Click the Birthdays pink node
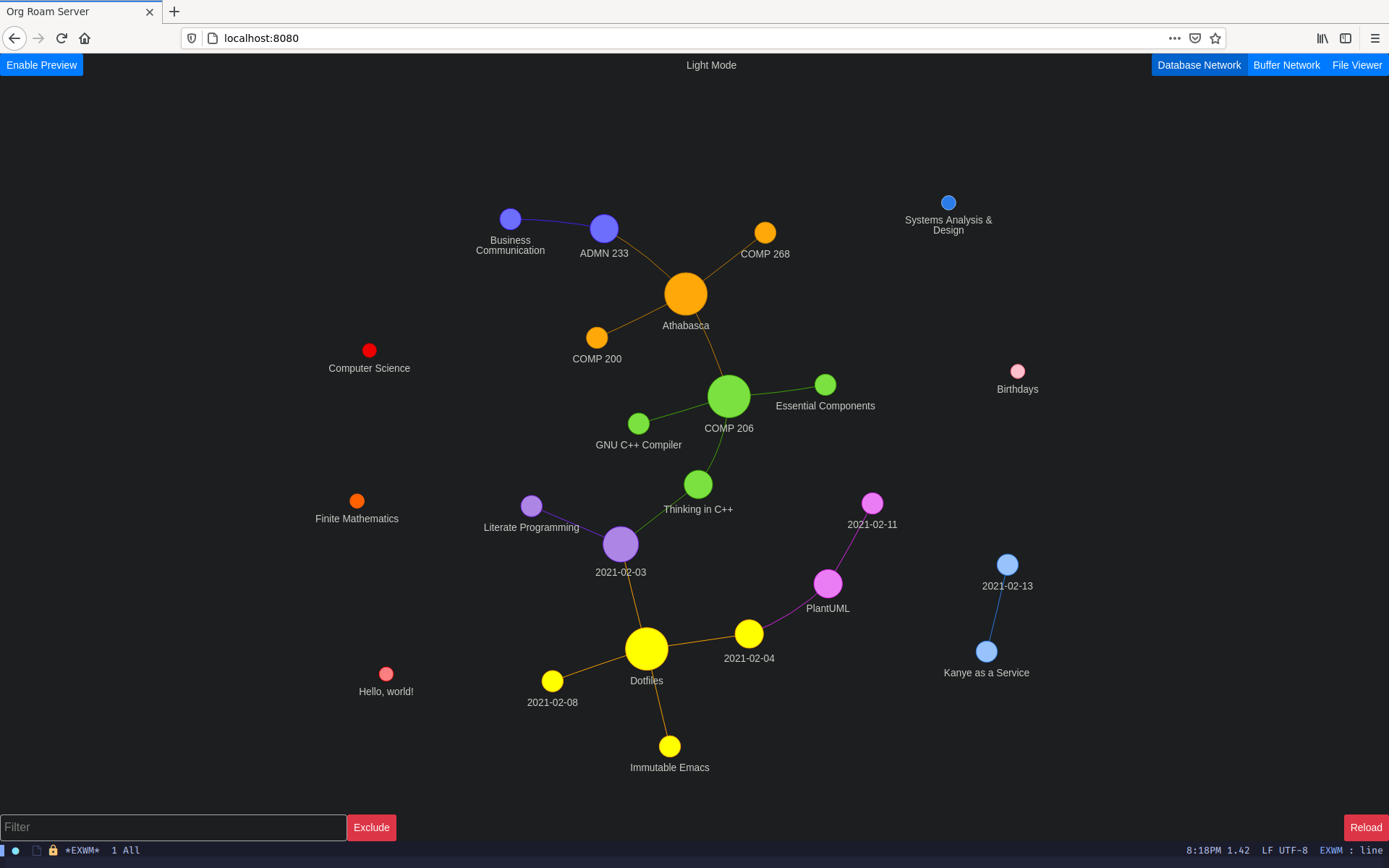The height and width of the screenshot is (868, 1389). click(x=1015, y=372)
